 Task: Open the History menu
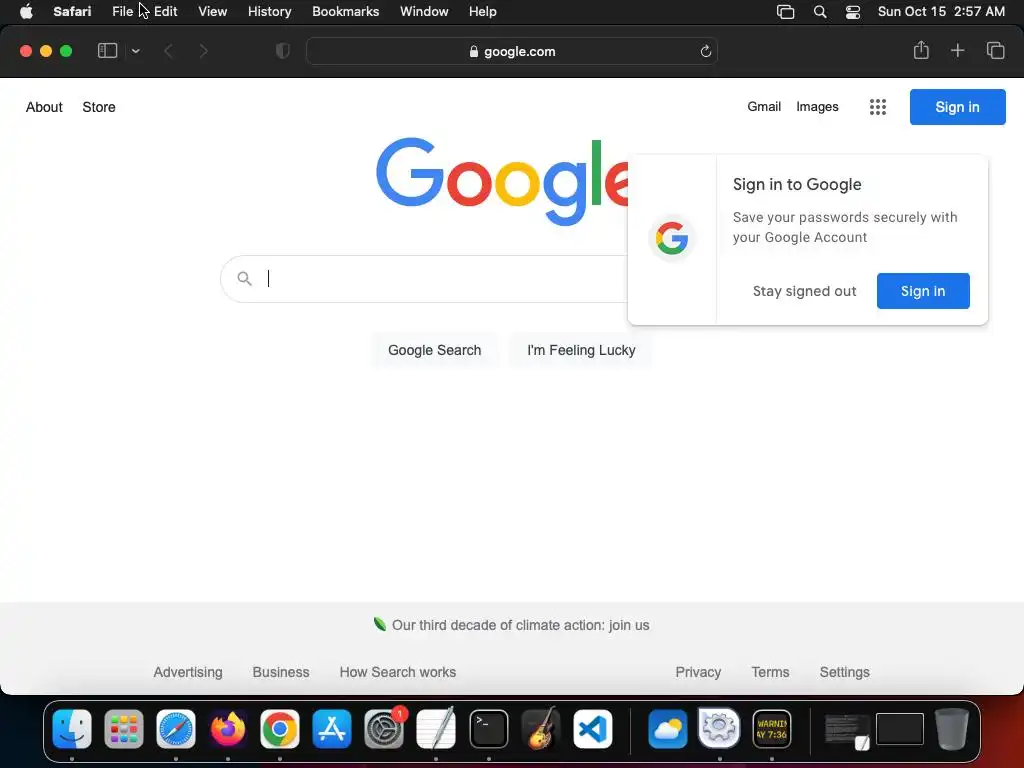click(x=269, y=12)
